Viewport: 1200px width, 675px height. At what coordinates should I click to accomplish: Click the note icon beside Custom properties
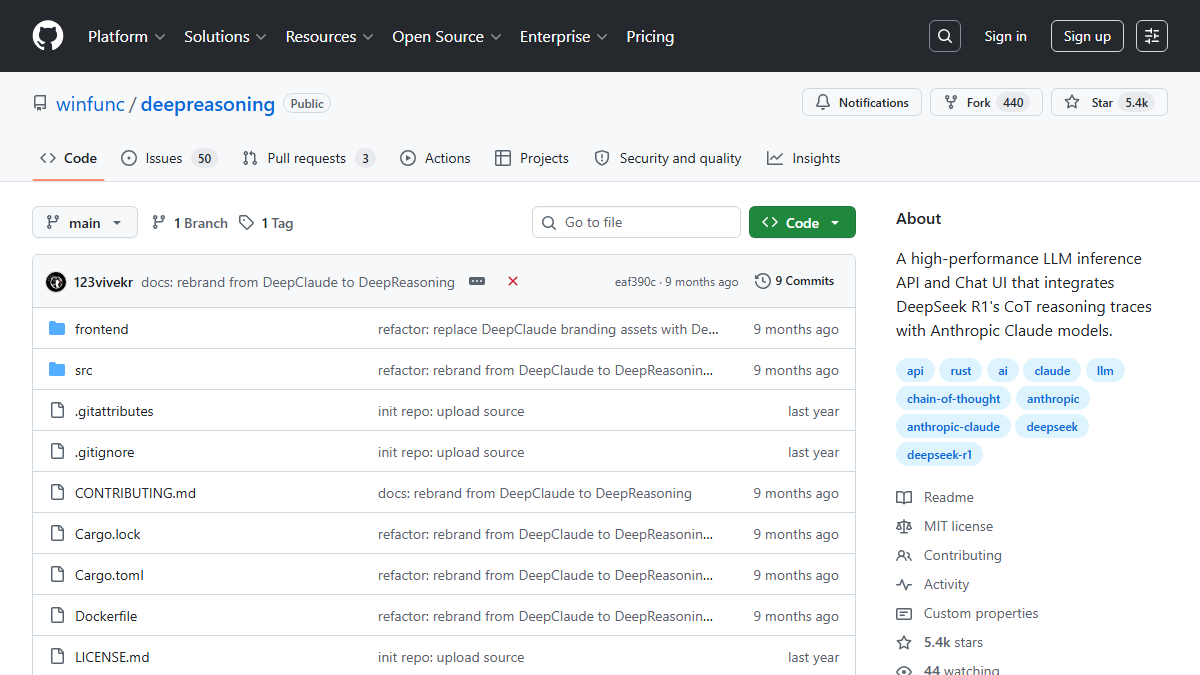point(904,613)
